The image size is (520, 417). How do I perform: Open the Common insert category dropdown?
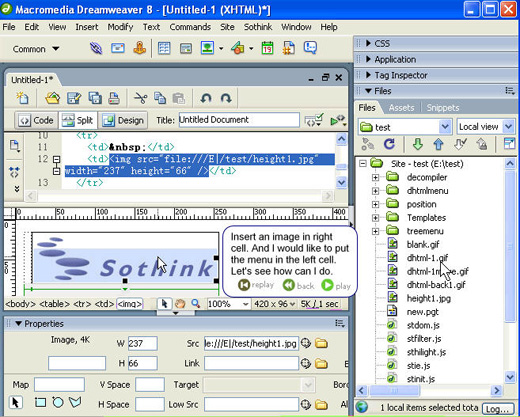36,49
